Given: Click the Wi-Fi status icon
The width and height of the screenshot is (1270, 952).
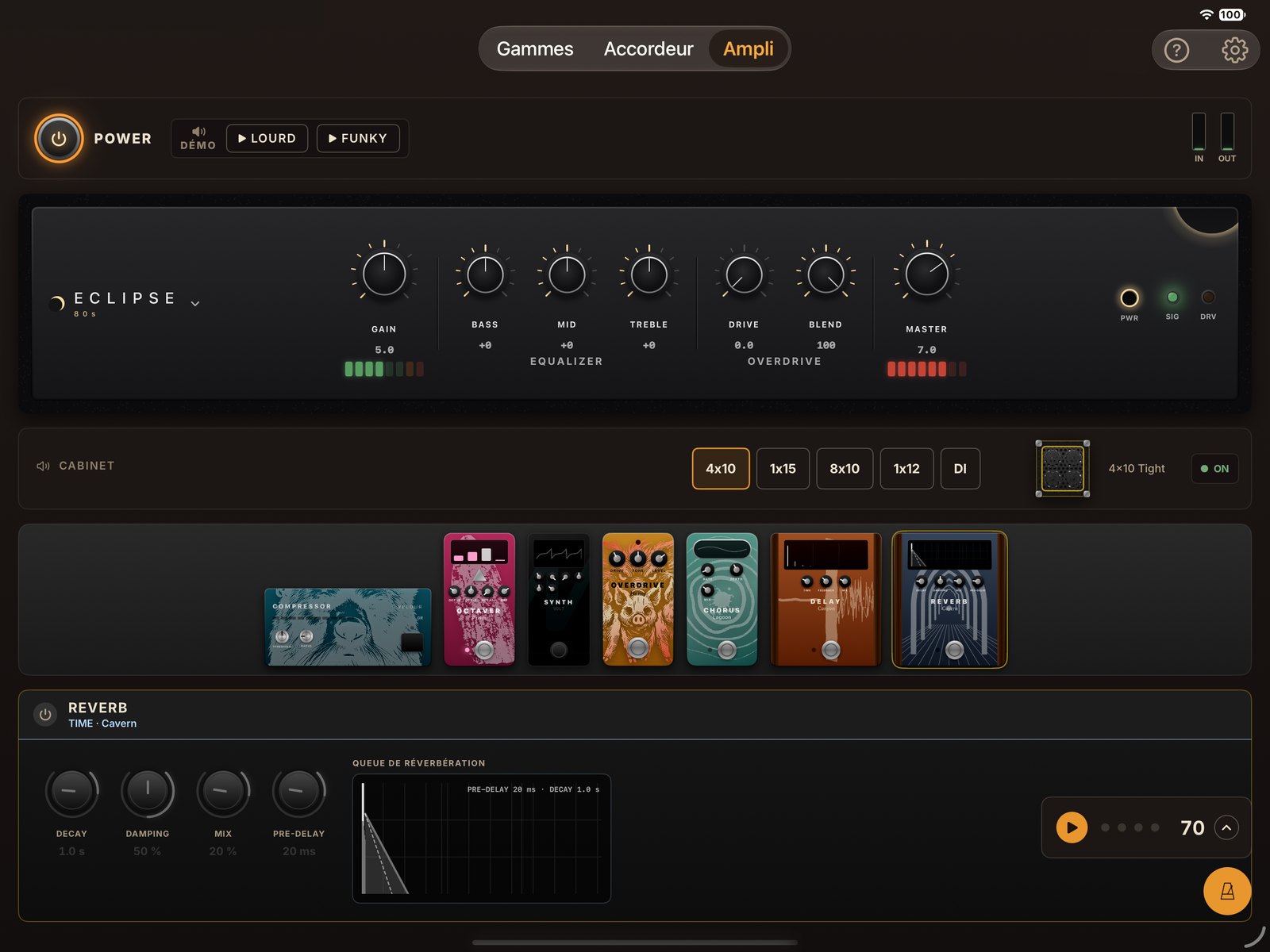Looking at the screenshot, I should (x=1206, y=14).
